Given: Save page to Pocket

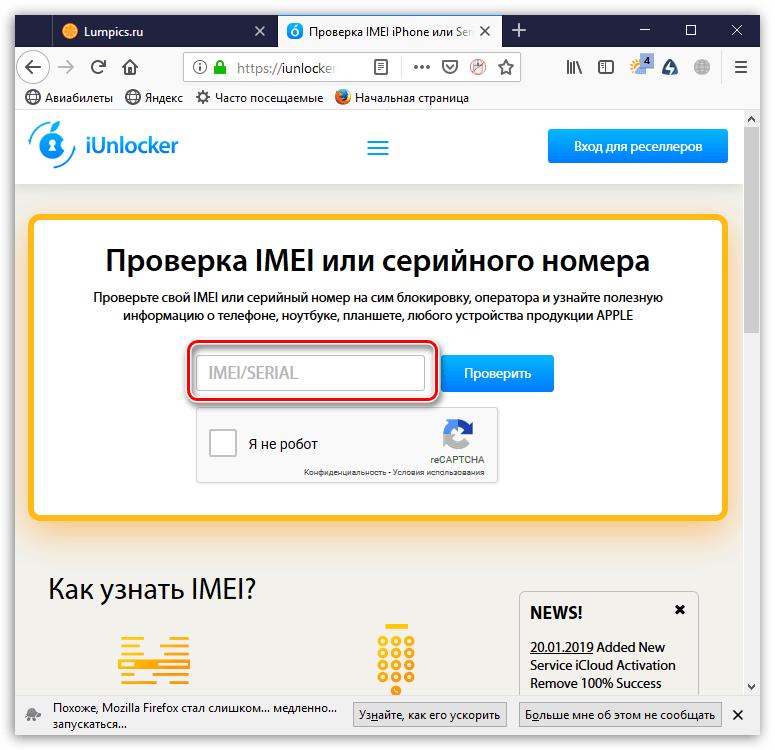Looking at the screenshot, I should click(450, 67).
